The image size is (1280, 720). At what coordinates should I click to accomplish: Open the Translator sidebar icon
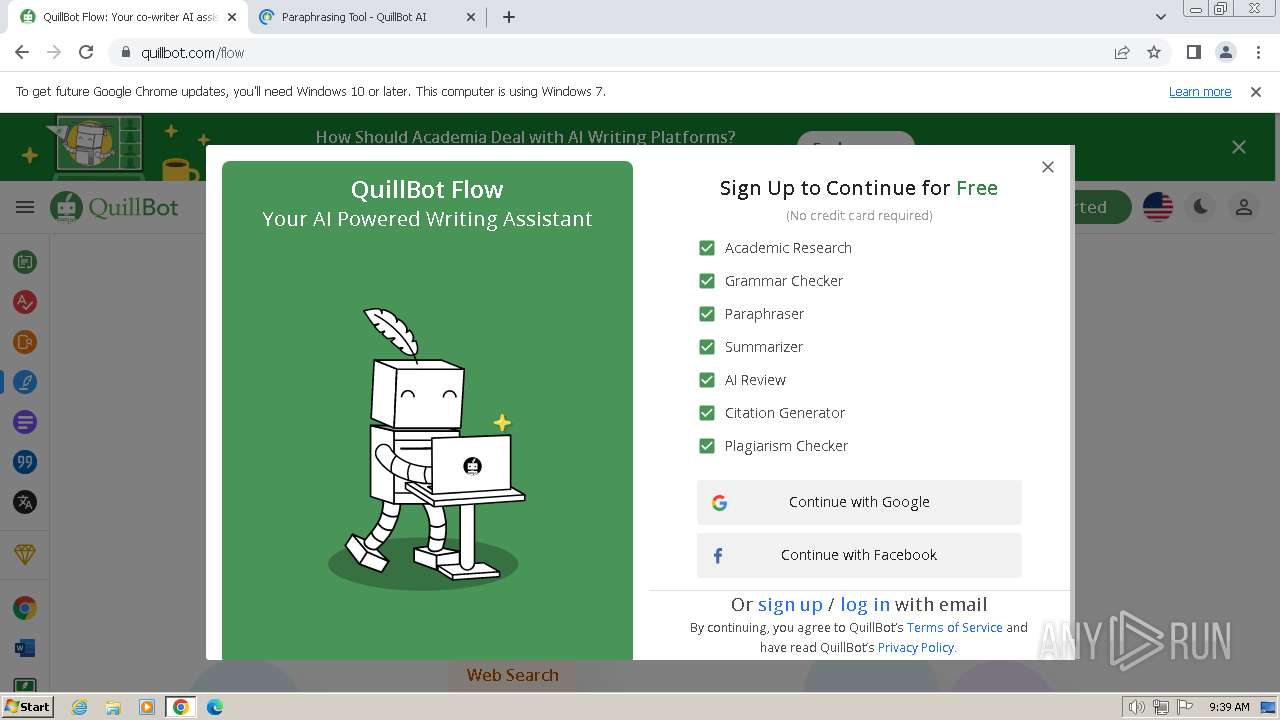(x=25, y=502)
